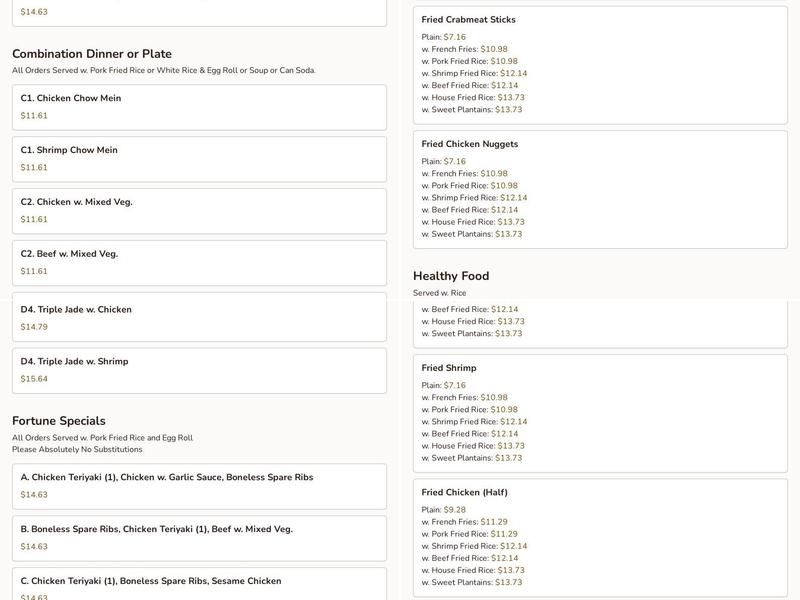Click Fried Shrimp w. House Fried Rice price
Image resolution: width=800 pixels, height=600 pixels.
[511, 446]
